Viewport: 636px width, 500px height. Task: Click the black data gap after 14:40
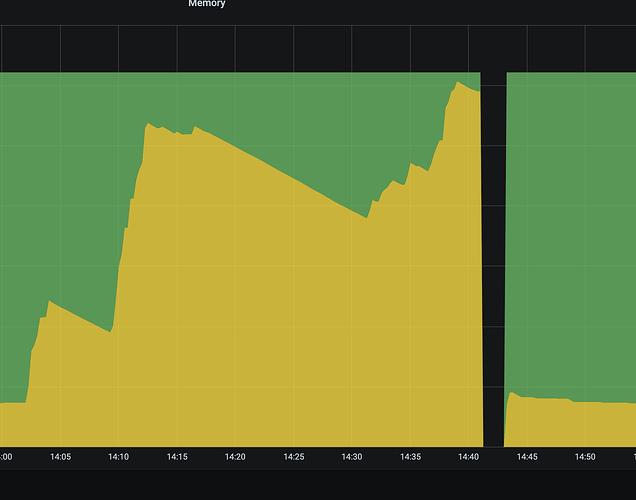[x=494, y=260]
